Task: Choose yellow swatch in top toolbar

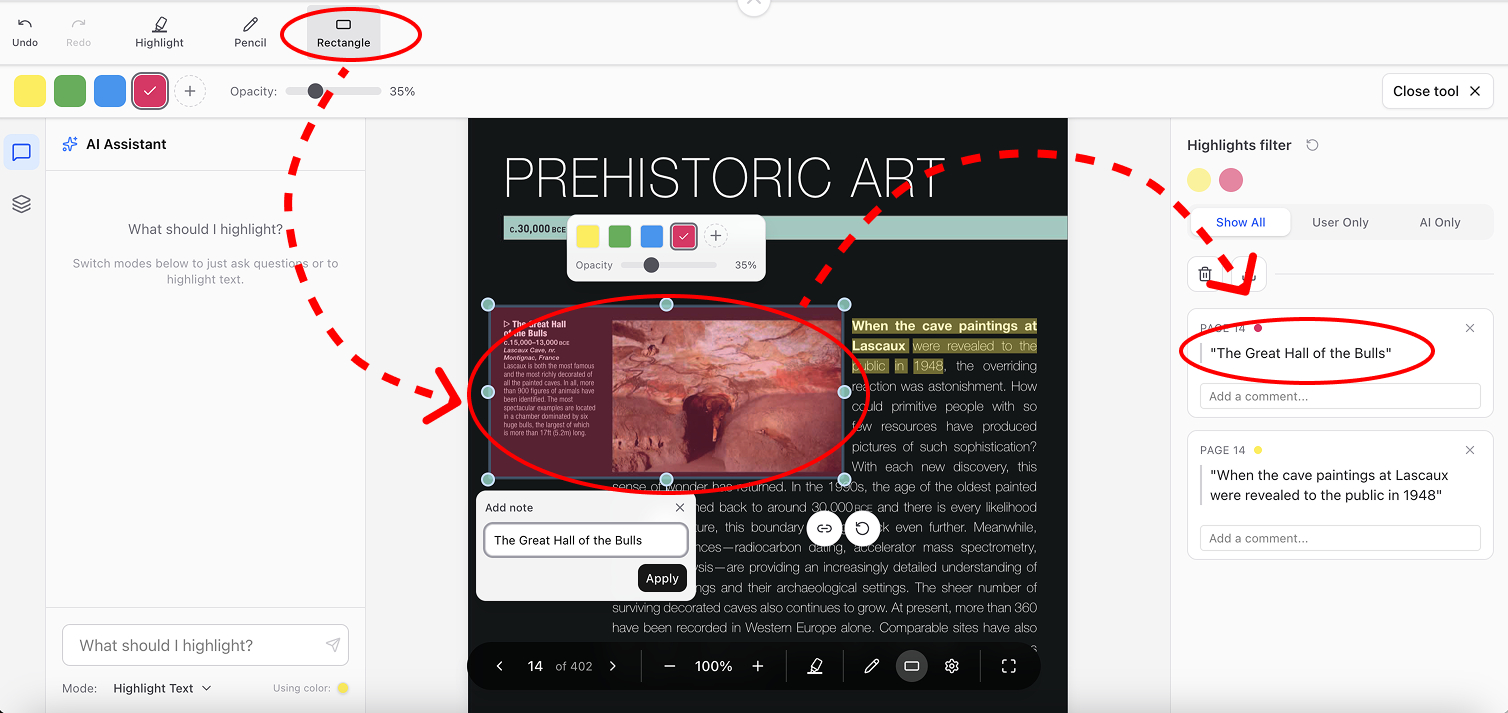Action: click(30, 91)
